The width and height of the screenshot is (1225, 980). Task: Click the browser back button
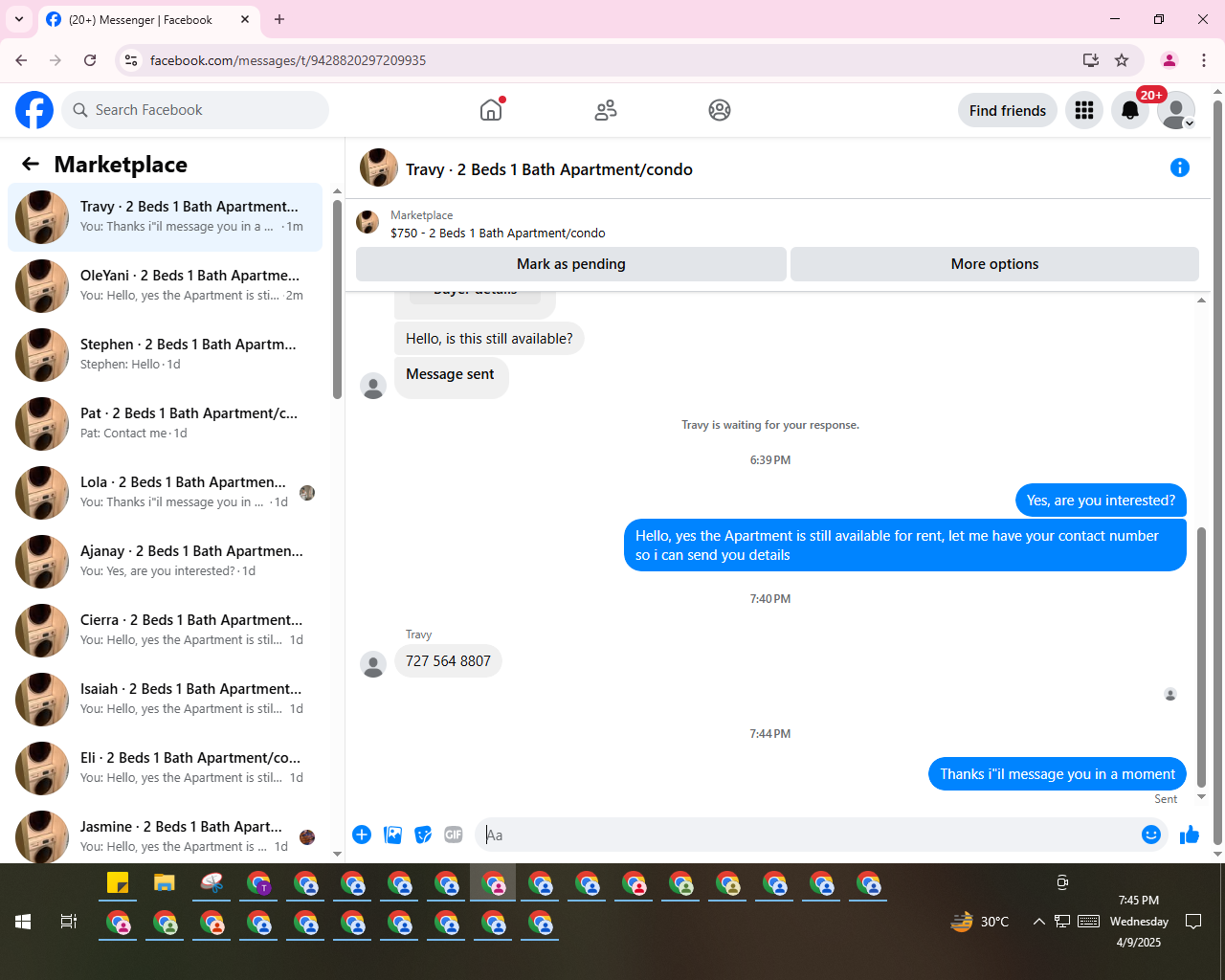(x=21, y=60)
